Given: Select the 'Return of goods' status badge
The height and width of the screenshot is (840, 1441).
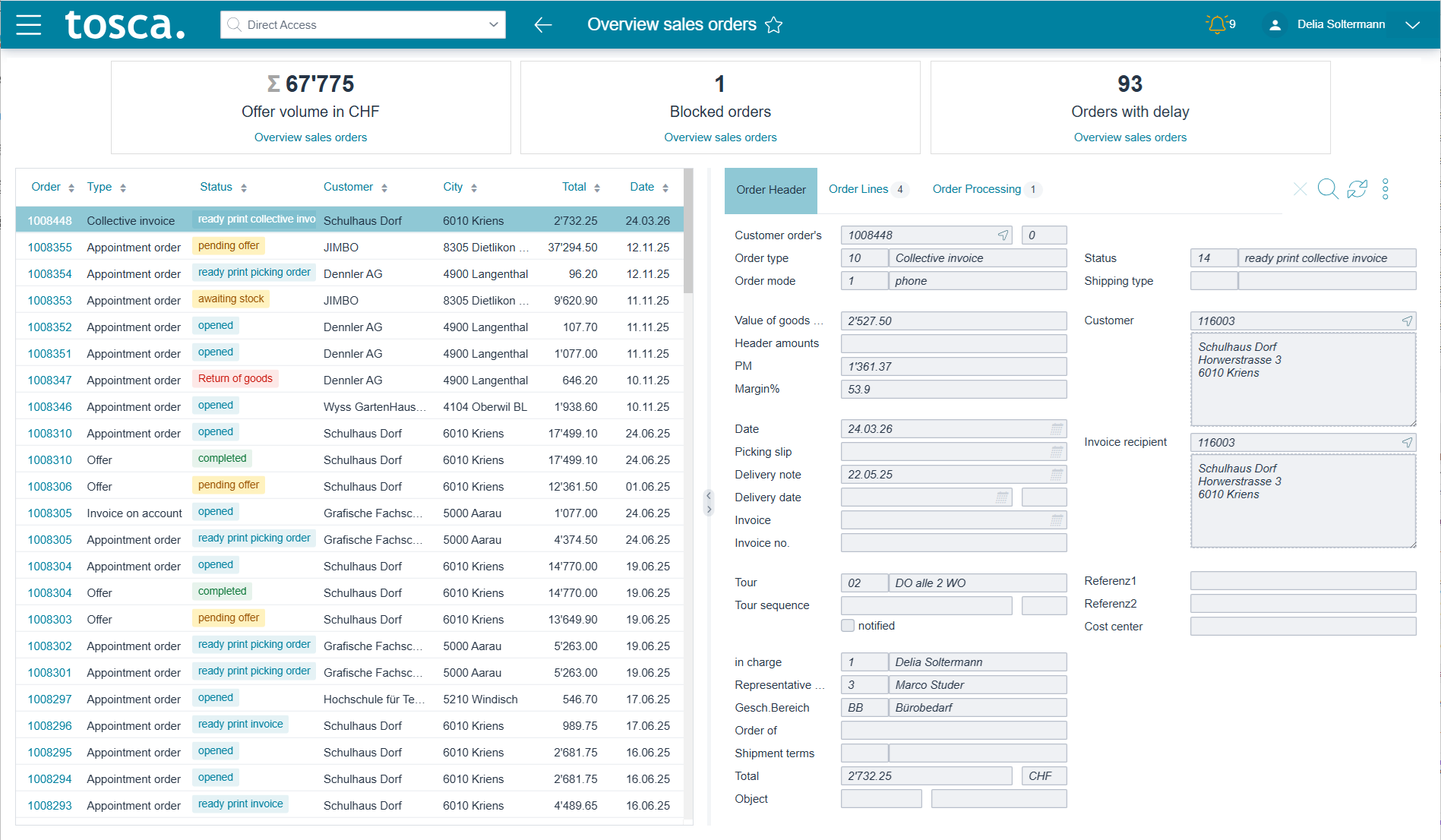Looking at the screenshot, I should coord(235,379).
